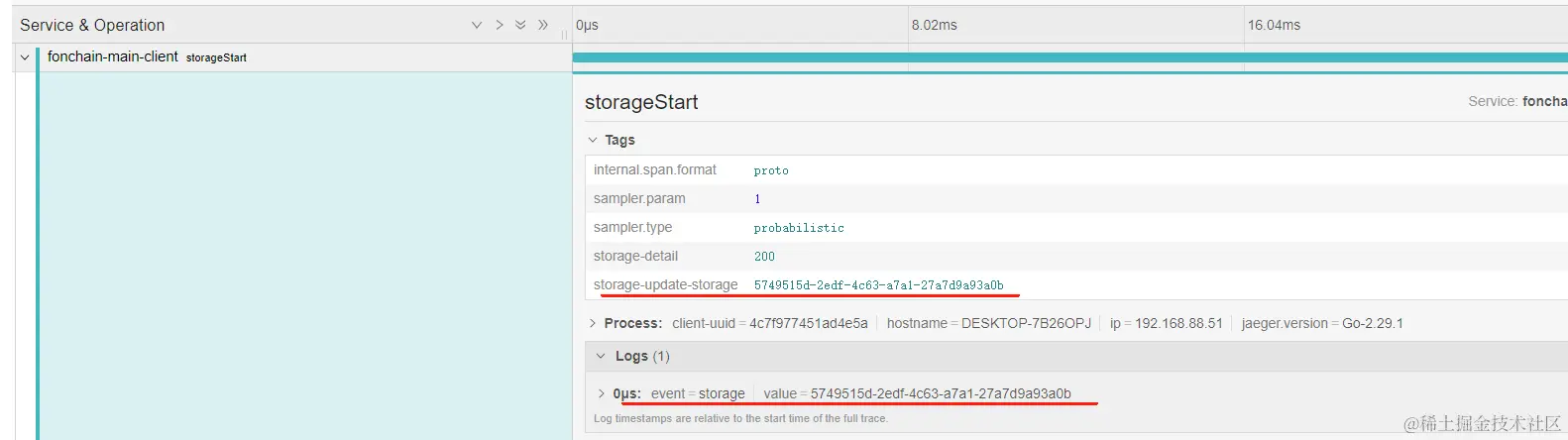This screenshot has height=440, width=1568.
Task: Click the 16.04ms timeline tick label
Action: tap(1274, 25)
